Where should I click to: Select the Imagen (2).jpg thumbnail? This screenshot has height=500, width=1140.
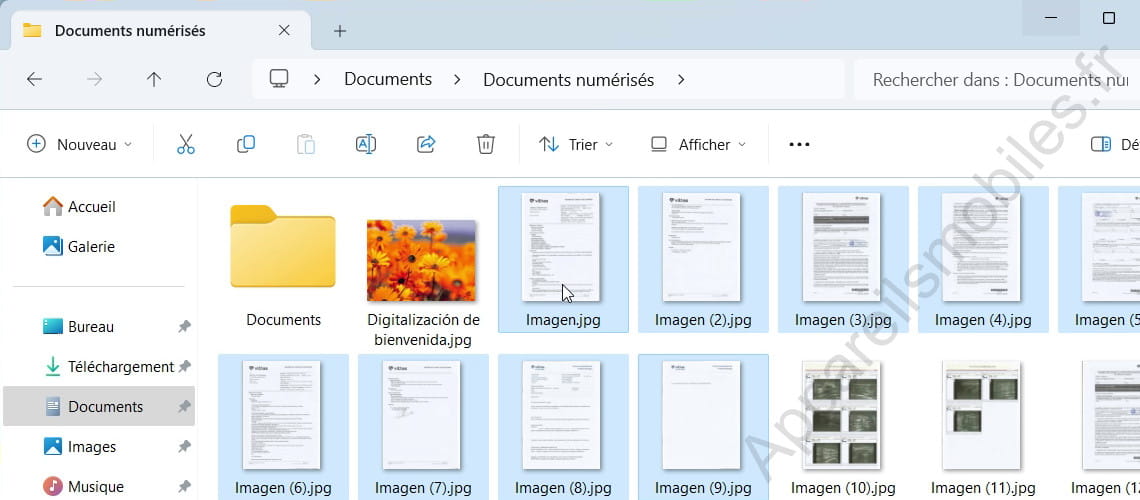pos(702,247)
